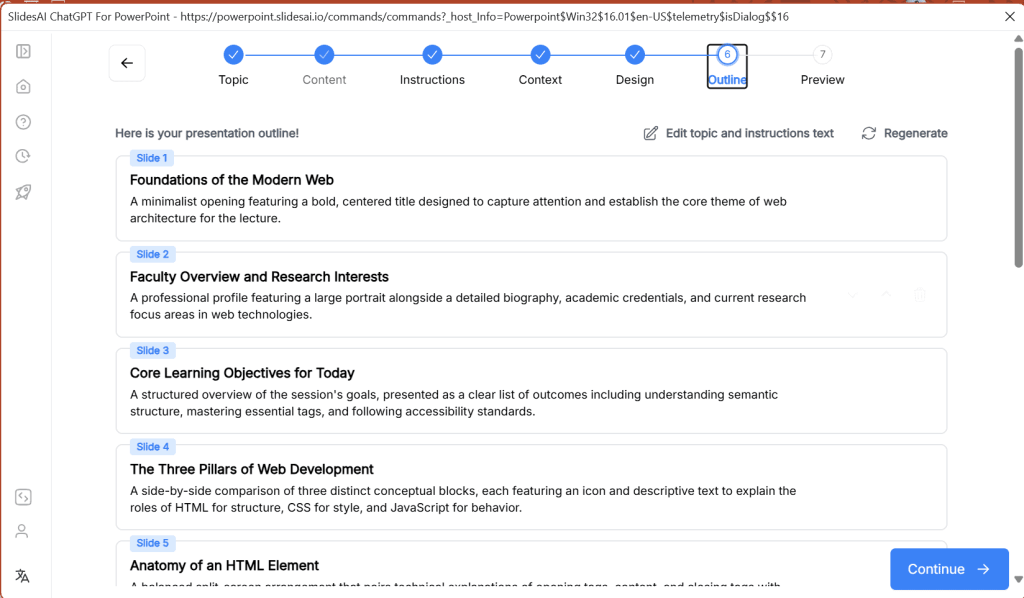Open the help question mark icon
Screen dimensions: 1024x598
pos(23,122)
